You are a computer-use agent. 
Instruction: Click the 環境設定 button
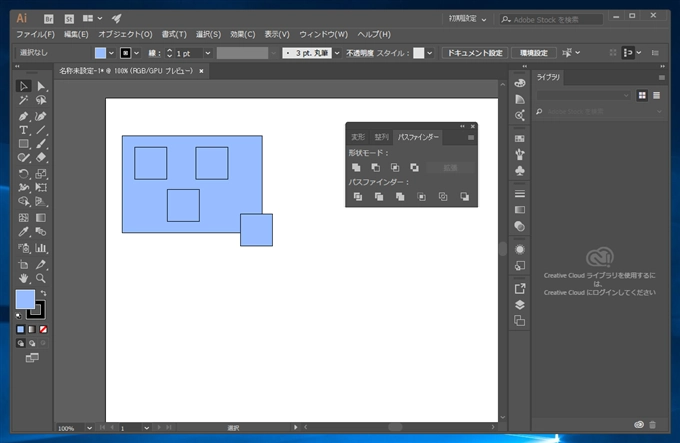click(534, 53)
